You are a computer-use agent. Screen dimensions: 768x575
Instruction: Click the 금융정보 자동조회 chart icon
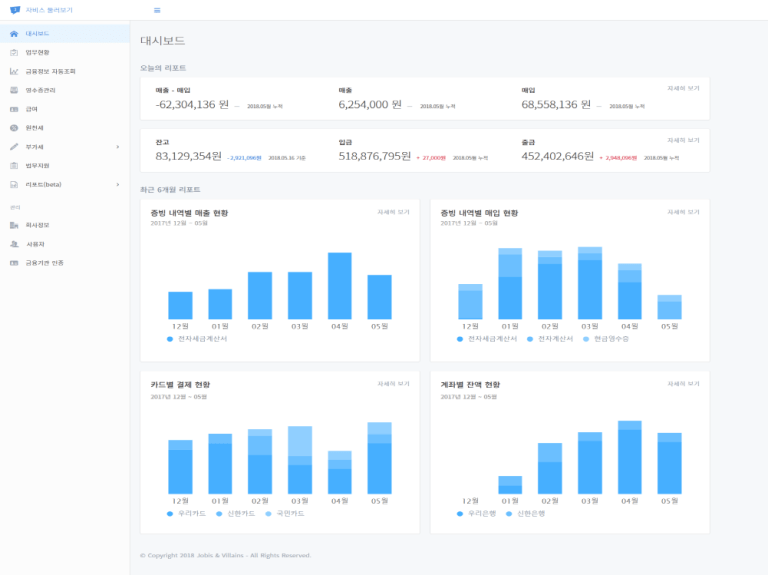14,71
